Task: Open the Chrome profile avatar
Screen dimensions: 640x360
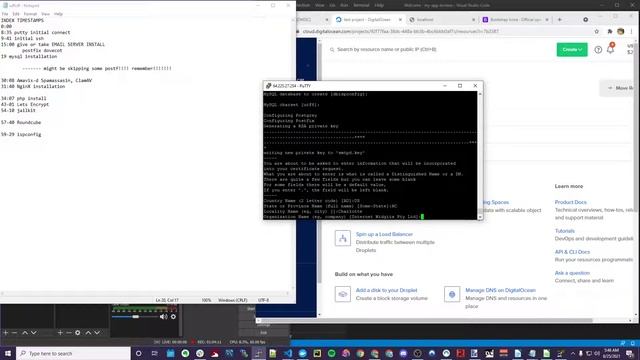Action: 620,31
